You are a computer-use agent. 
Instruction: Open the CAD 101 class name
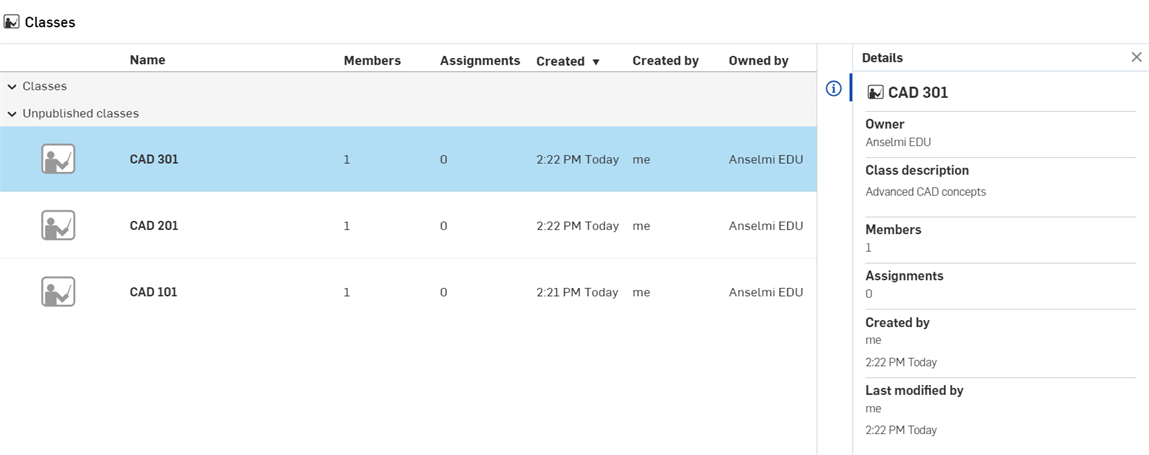tap(154, 292)
